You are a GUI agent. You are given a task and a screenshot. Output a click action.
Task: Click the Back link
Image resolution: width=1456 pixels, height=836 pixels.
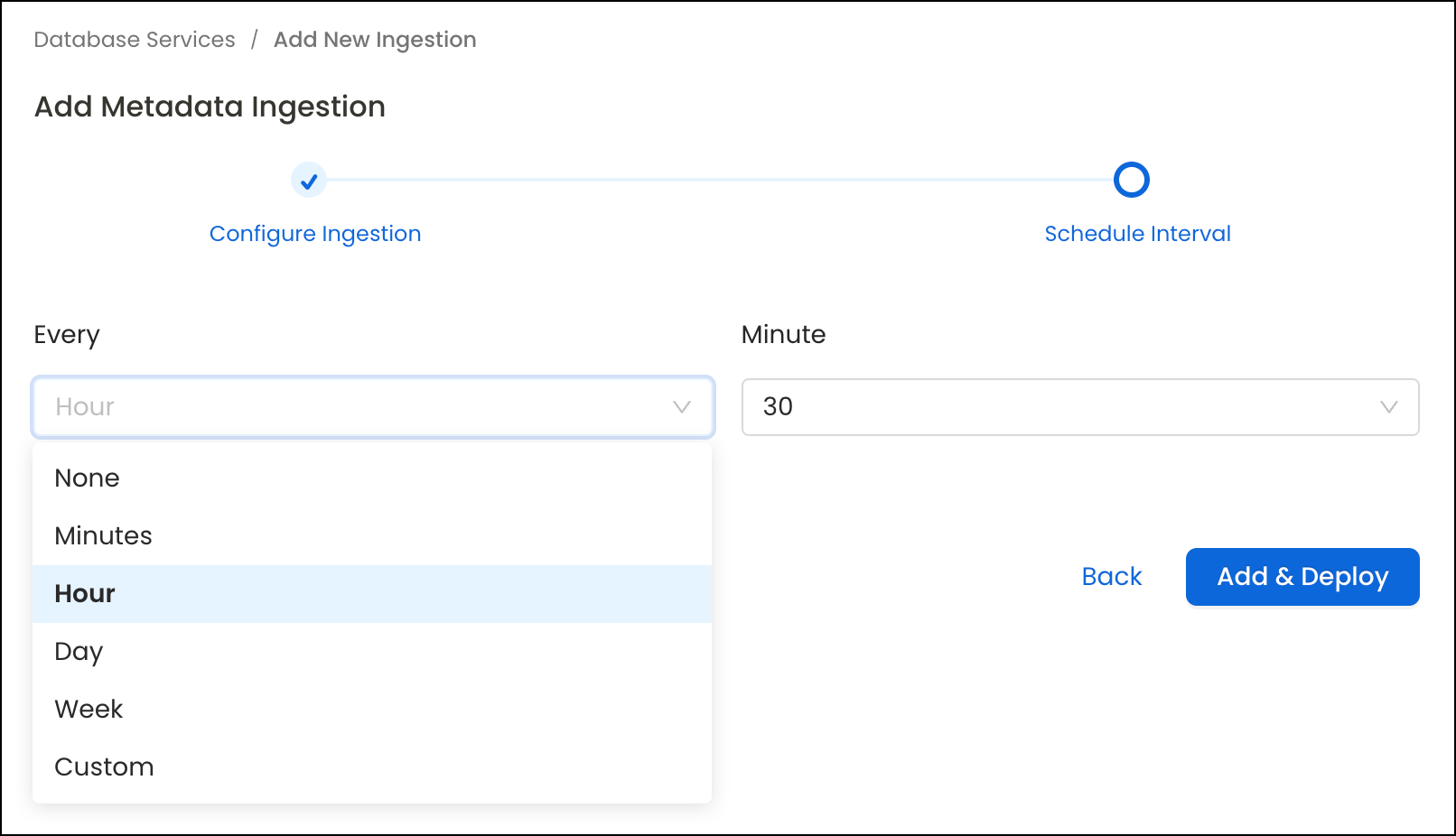click(1111, 576)
